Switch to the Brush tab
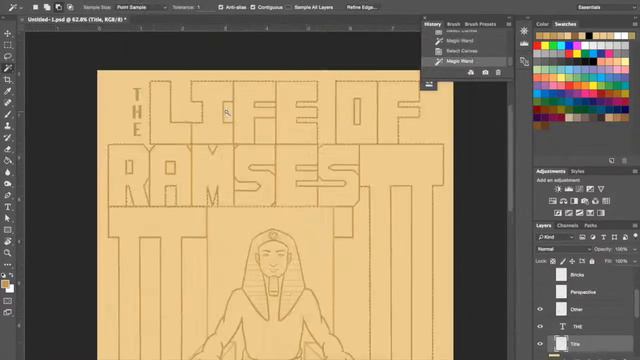The image size is (640, 360). [453, 24]
